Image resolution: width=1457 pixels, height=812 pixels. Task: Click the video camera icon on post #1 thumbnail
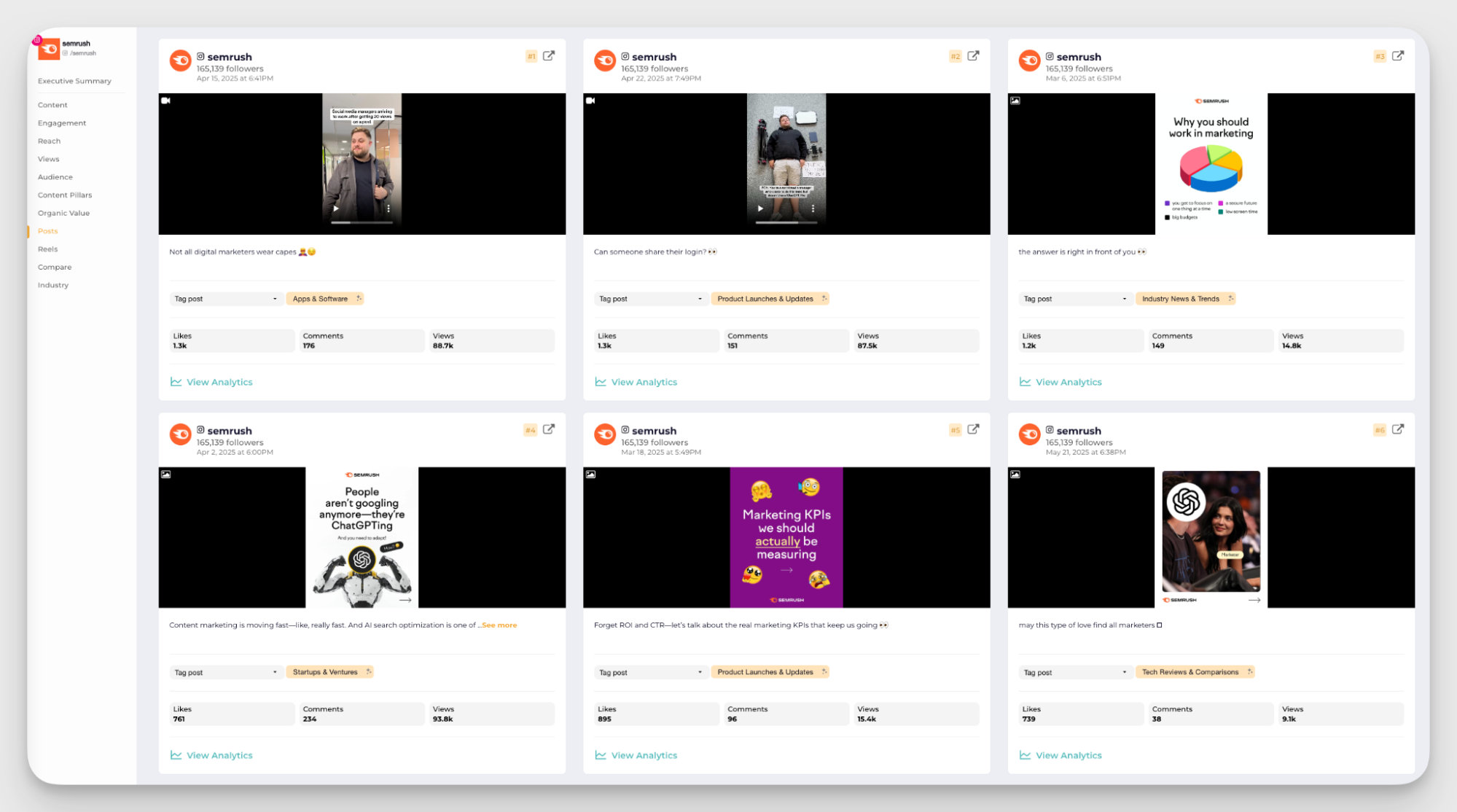coord(166,101)
